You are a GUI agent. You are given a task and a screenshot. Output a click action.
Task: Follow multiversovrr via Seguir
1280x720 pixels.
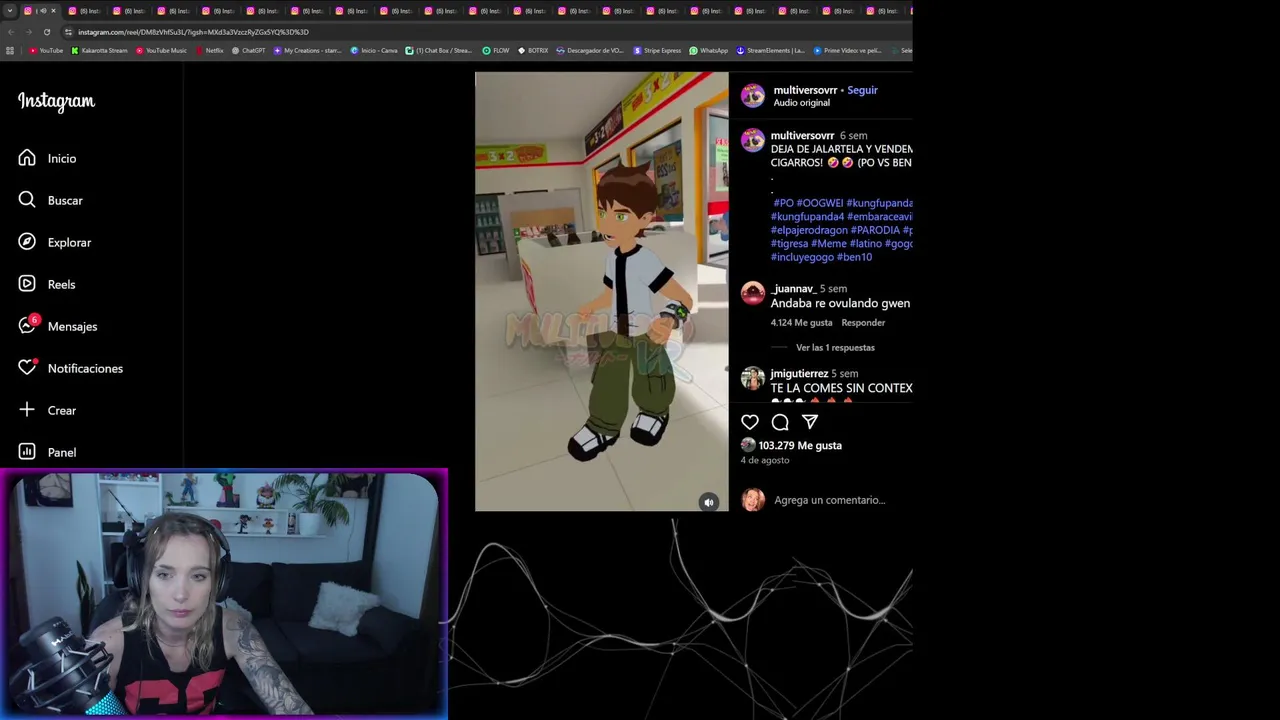[x=862, y=90]
